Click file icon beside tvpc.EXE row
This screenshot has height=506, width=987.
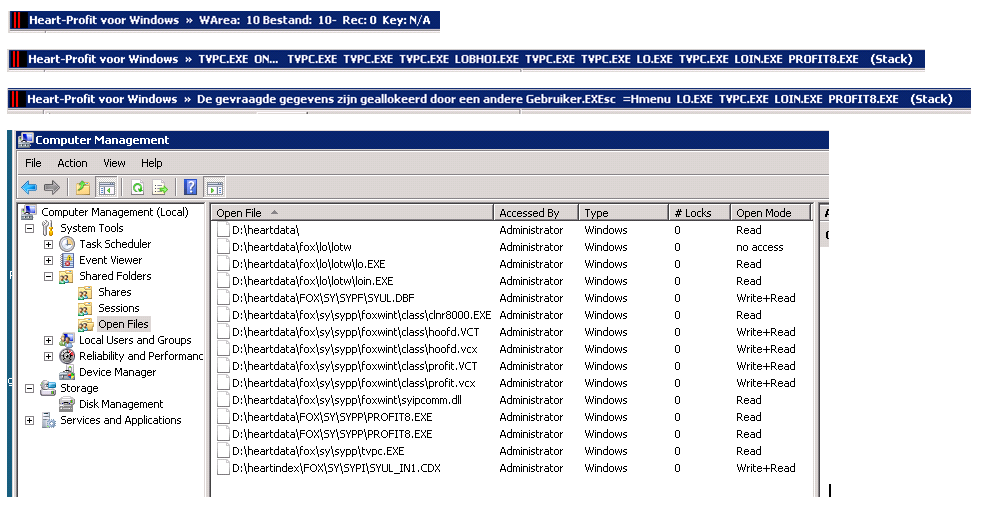click(x=223, y=451)
